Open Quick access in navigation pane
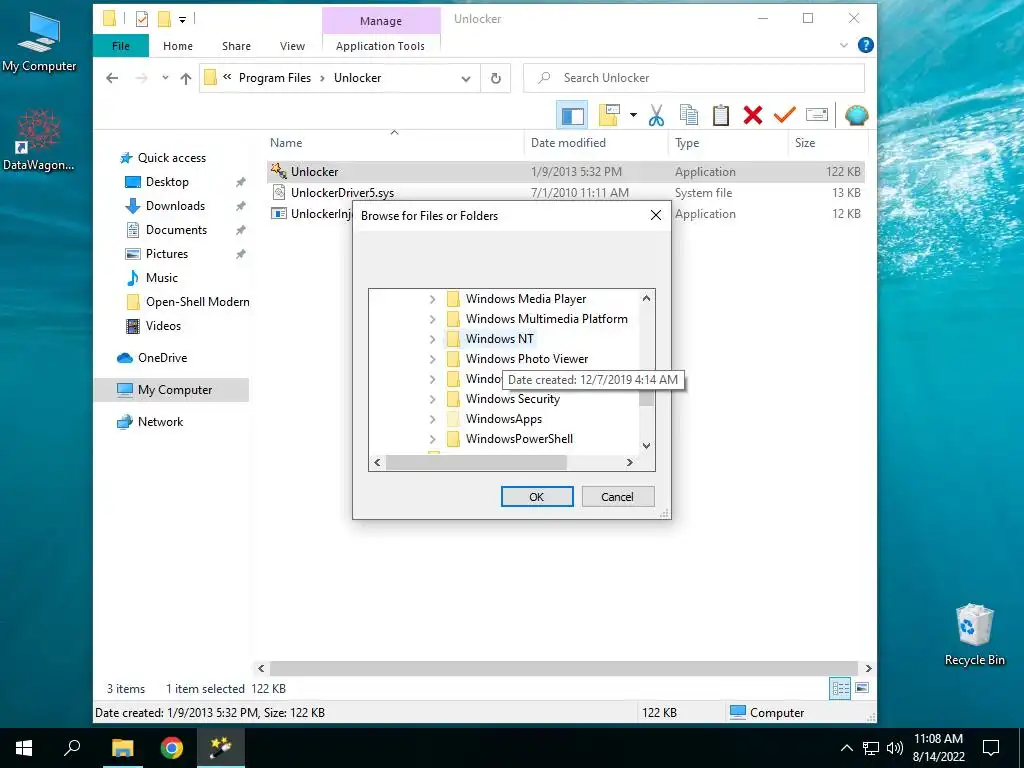This screenshot has width=1024, height=768. (x=172, y=157)
